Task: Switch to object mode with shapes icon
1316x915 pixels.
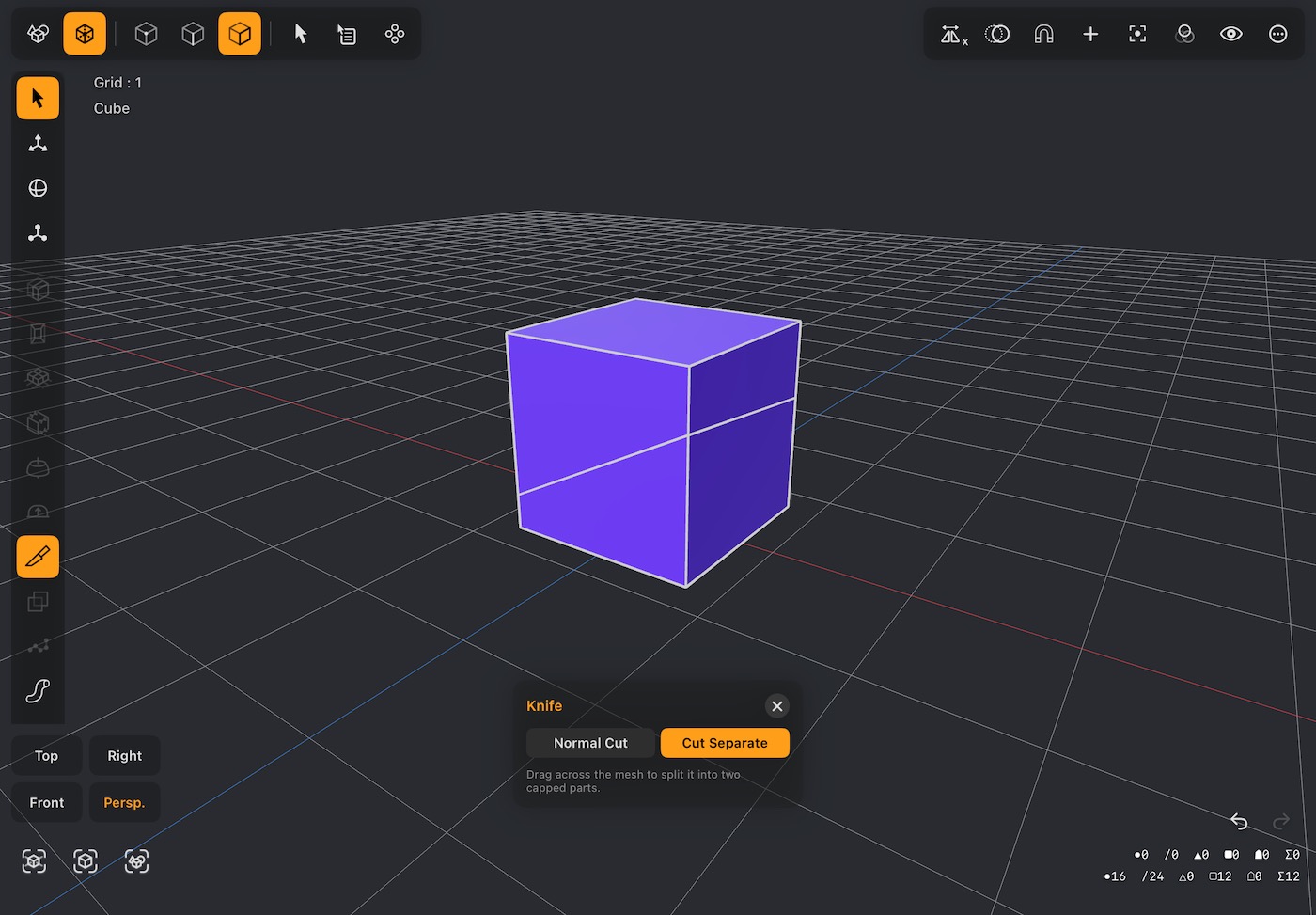Action: pos(38,34)
